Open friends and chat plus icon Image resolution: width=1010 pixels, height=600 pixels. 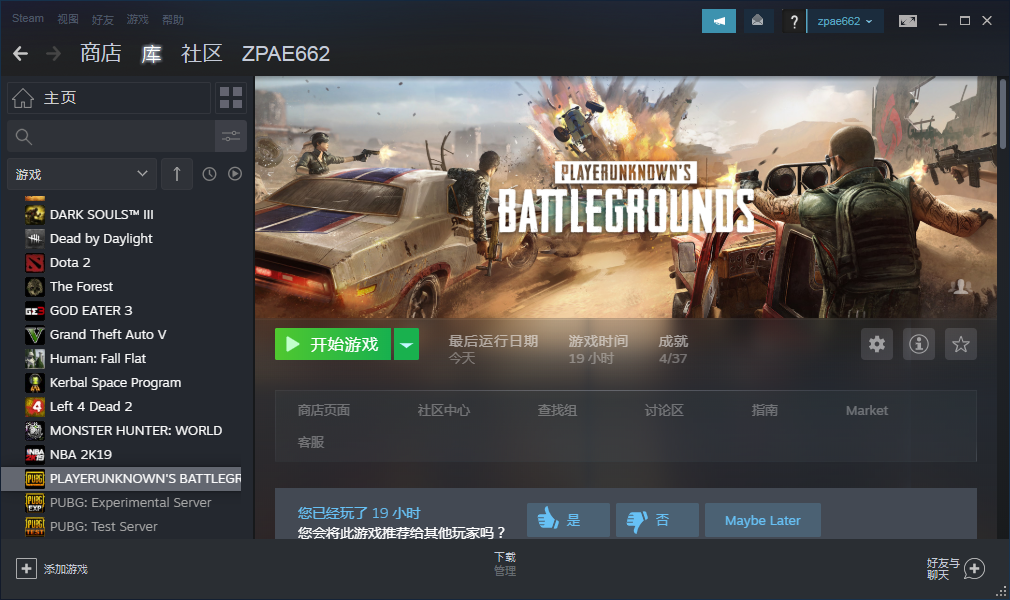(974, 568)
